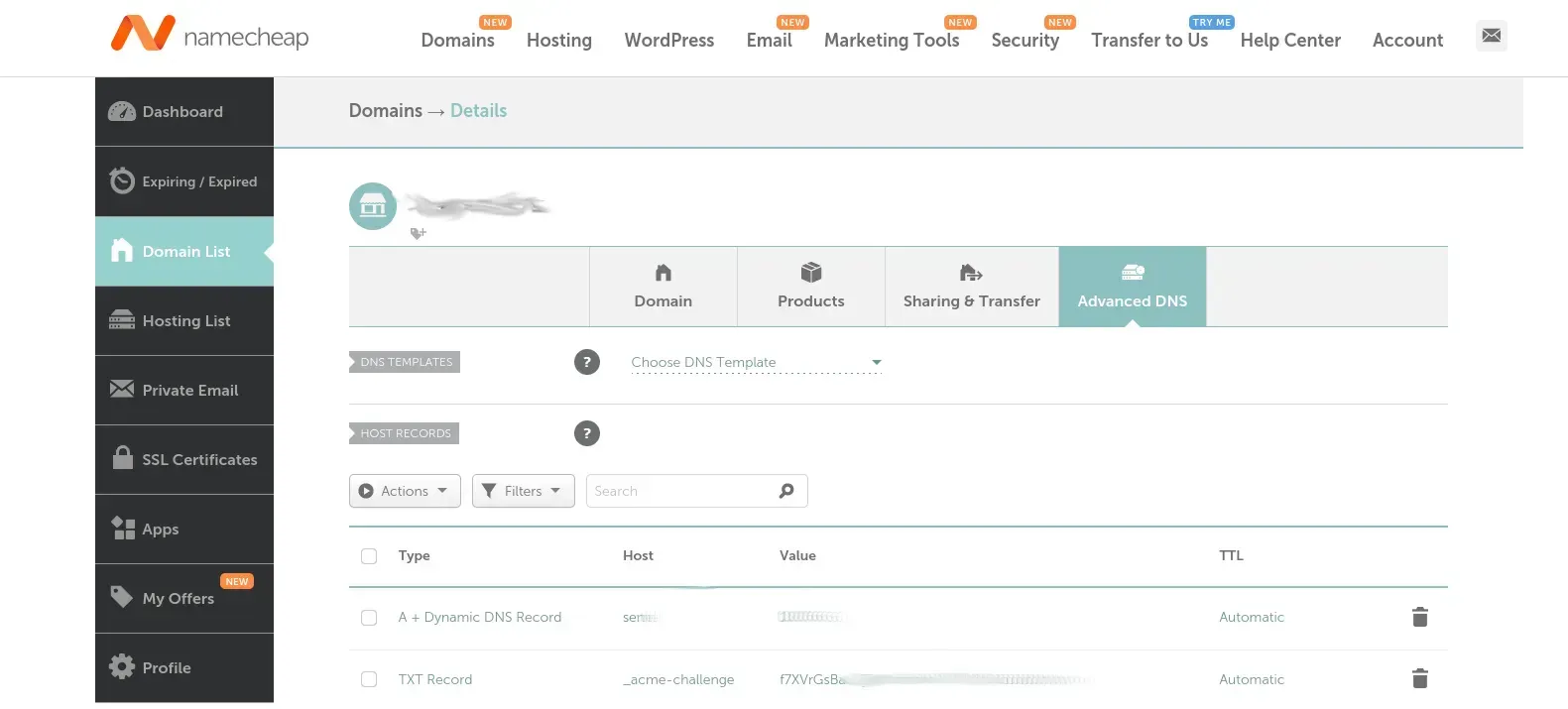Open the Actions dropdown
Viewport: 1568px width, 709px height.
click(405, 491)
